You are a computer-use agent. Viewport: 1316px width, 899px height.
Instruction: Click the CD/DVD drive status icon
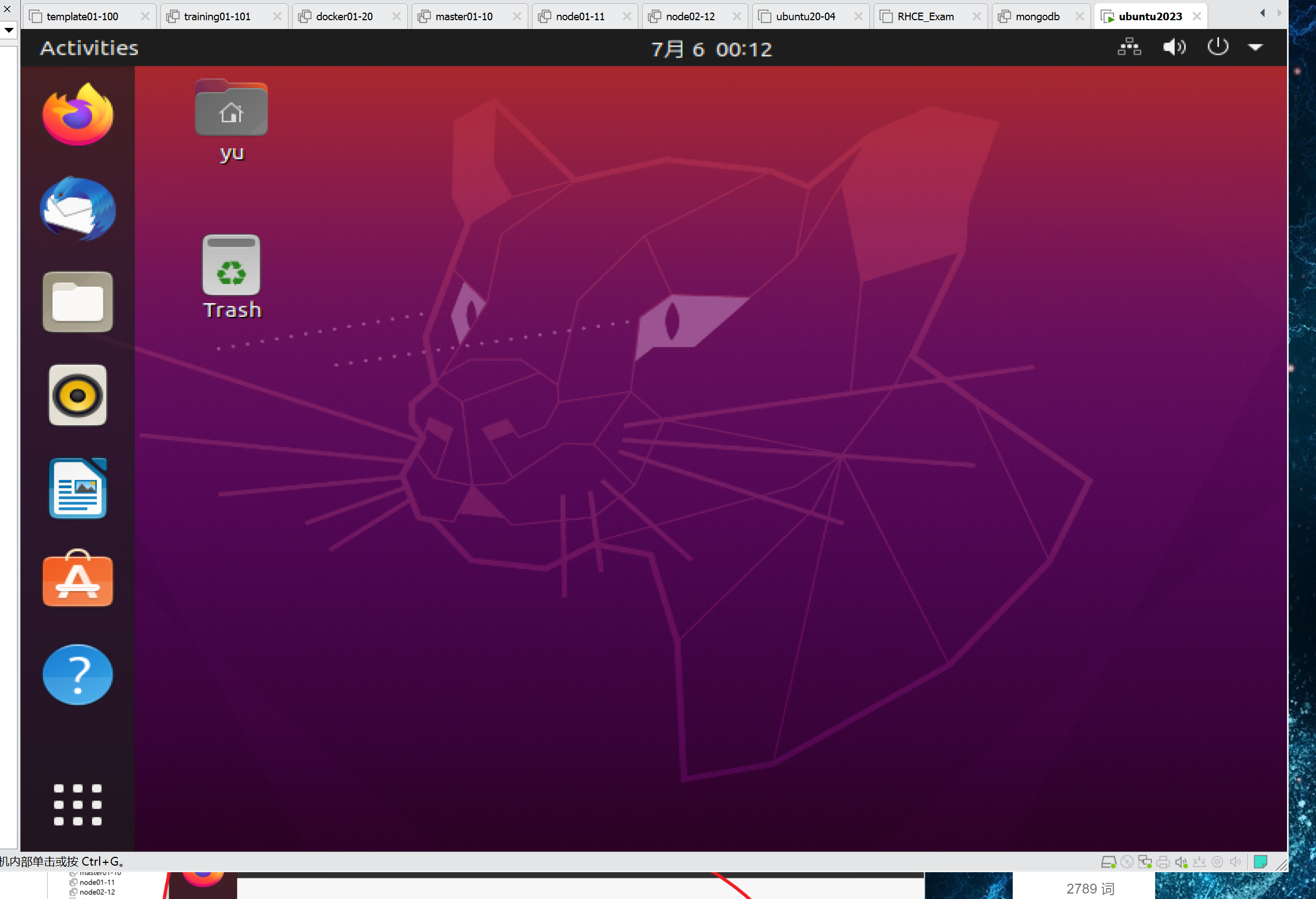point(1127,862)
